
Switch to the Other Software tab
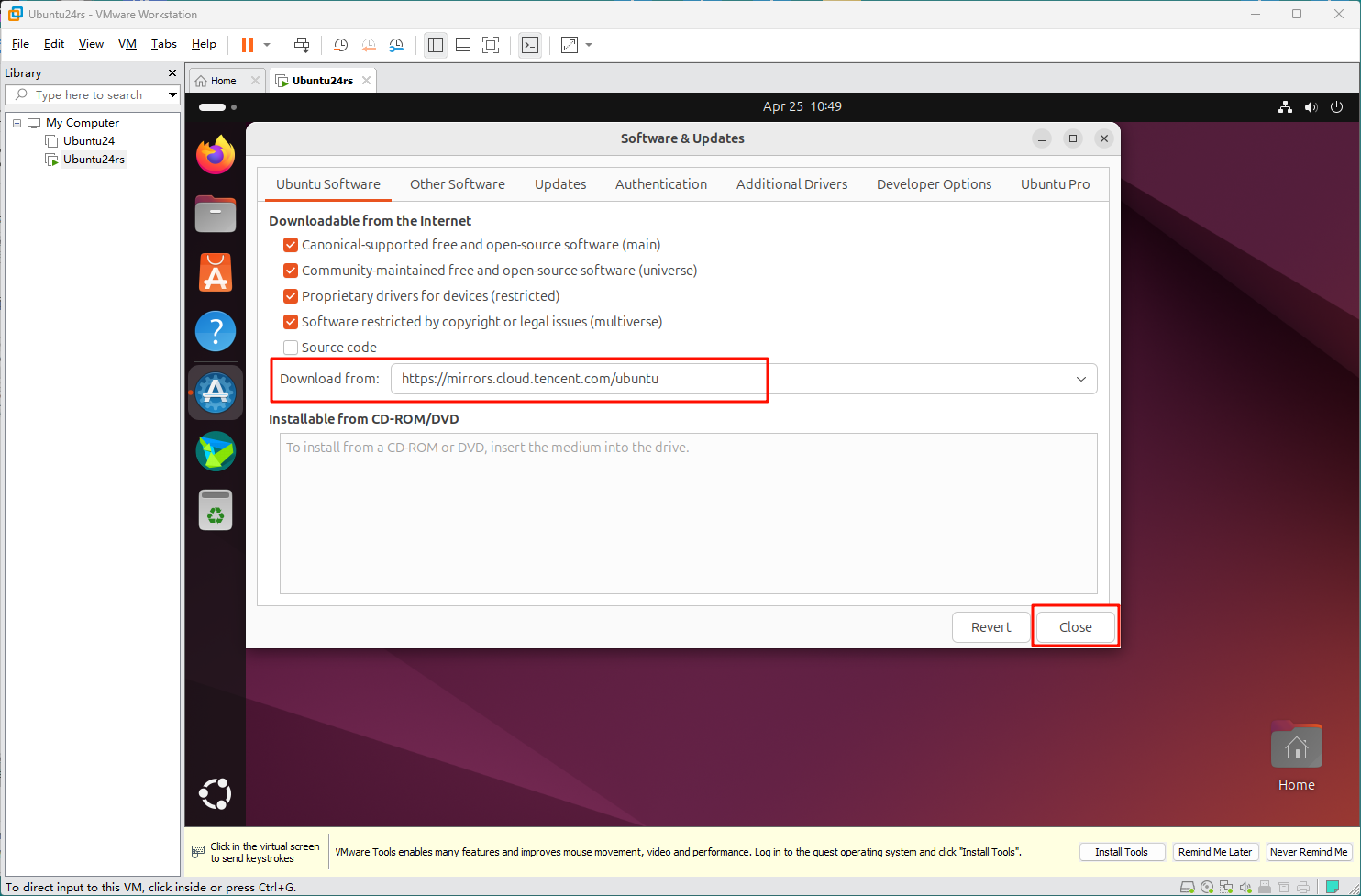pos(458,184)
